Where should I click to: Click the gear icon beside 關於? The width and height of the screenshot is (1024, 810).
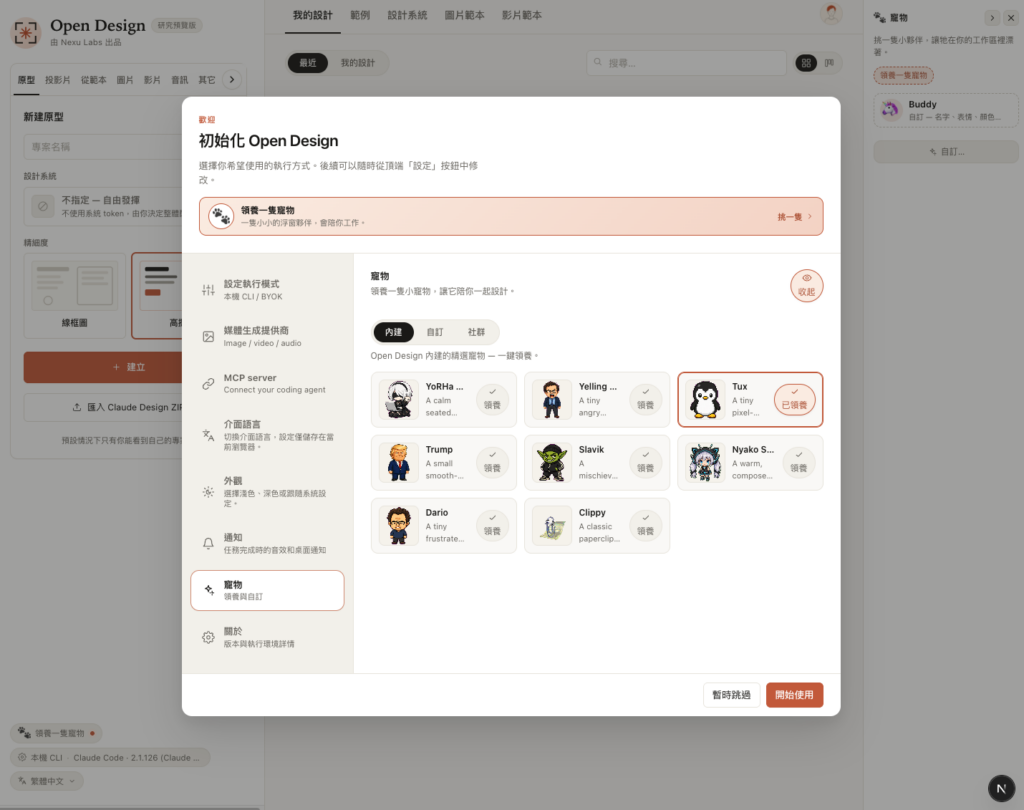pos(208,637)
